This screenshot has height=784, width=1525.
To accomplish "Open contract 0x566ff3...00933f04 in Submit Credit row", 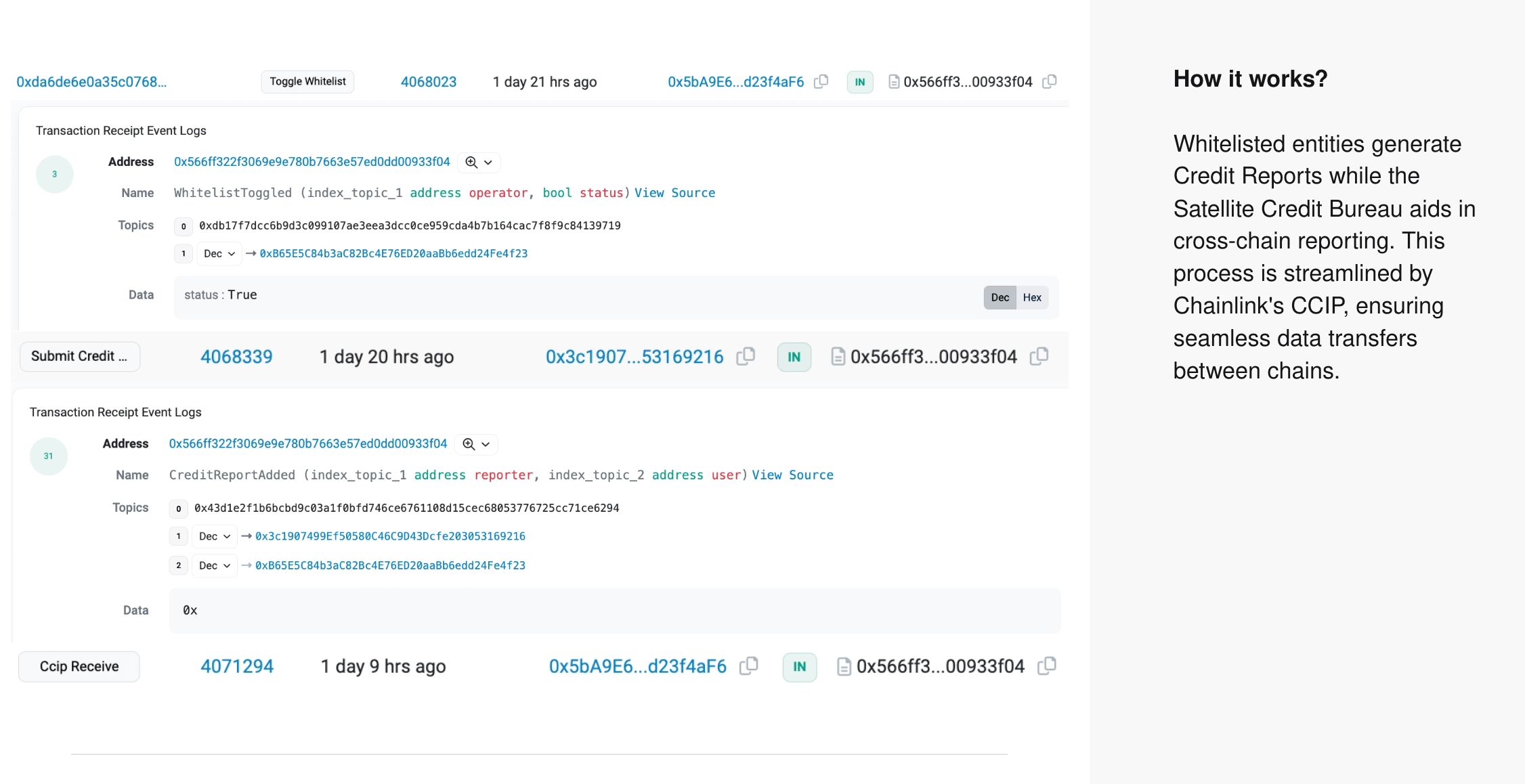I will pos(934,357).
